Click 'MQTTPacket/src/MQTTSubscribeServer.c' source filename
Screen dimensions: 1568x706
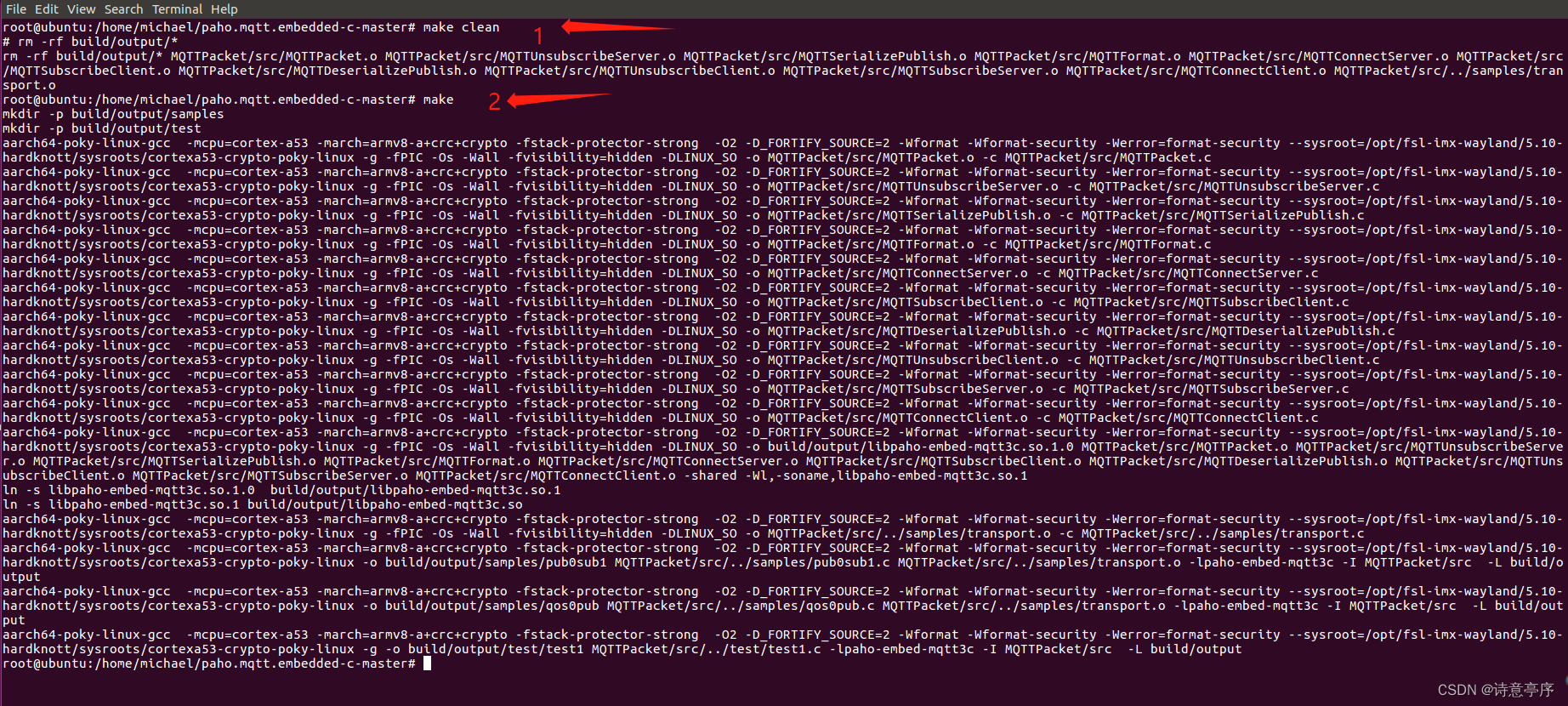coord(1212,389)
